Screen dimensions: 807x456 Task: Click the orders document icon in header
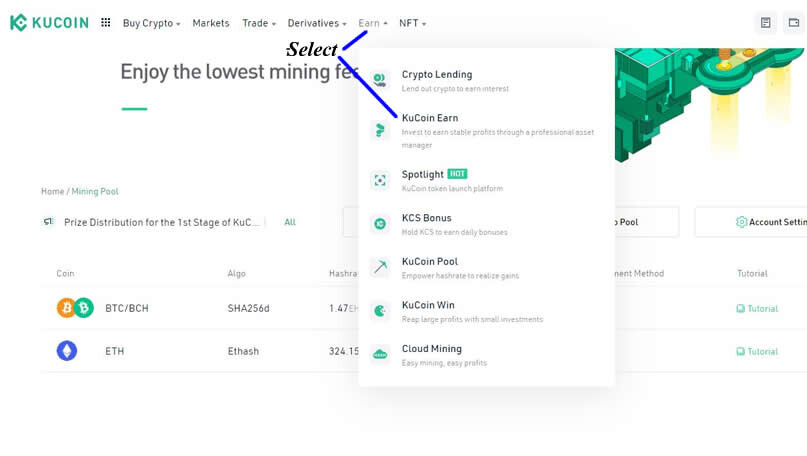766,23
